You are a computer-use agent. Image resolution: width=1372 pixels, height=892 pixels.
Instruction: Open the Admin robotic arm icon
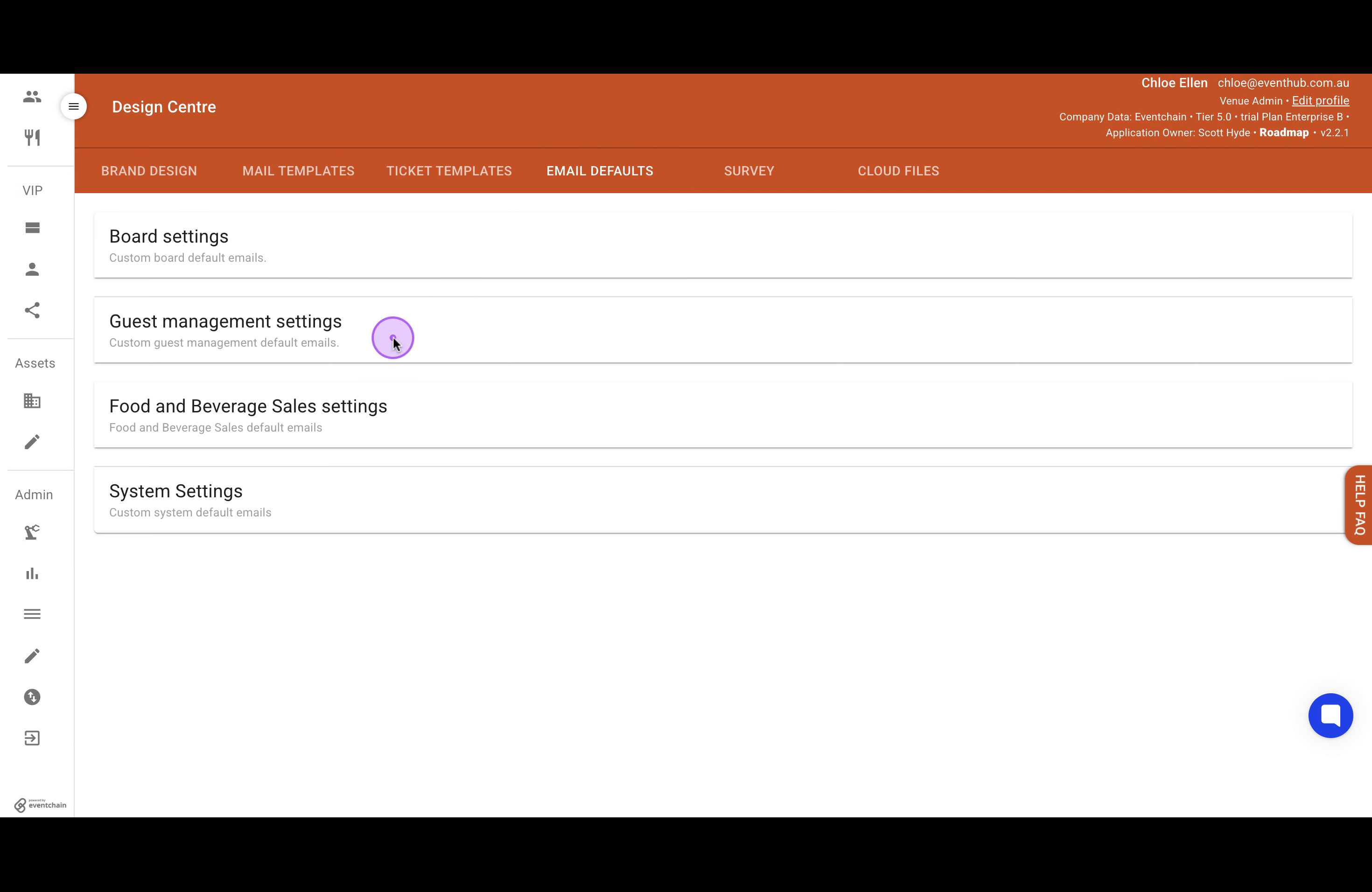(32, 532)
